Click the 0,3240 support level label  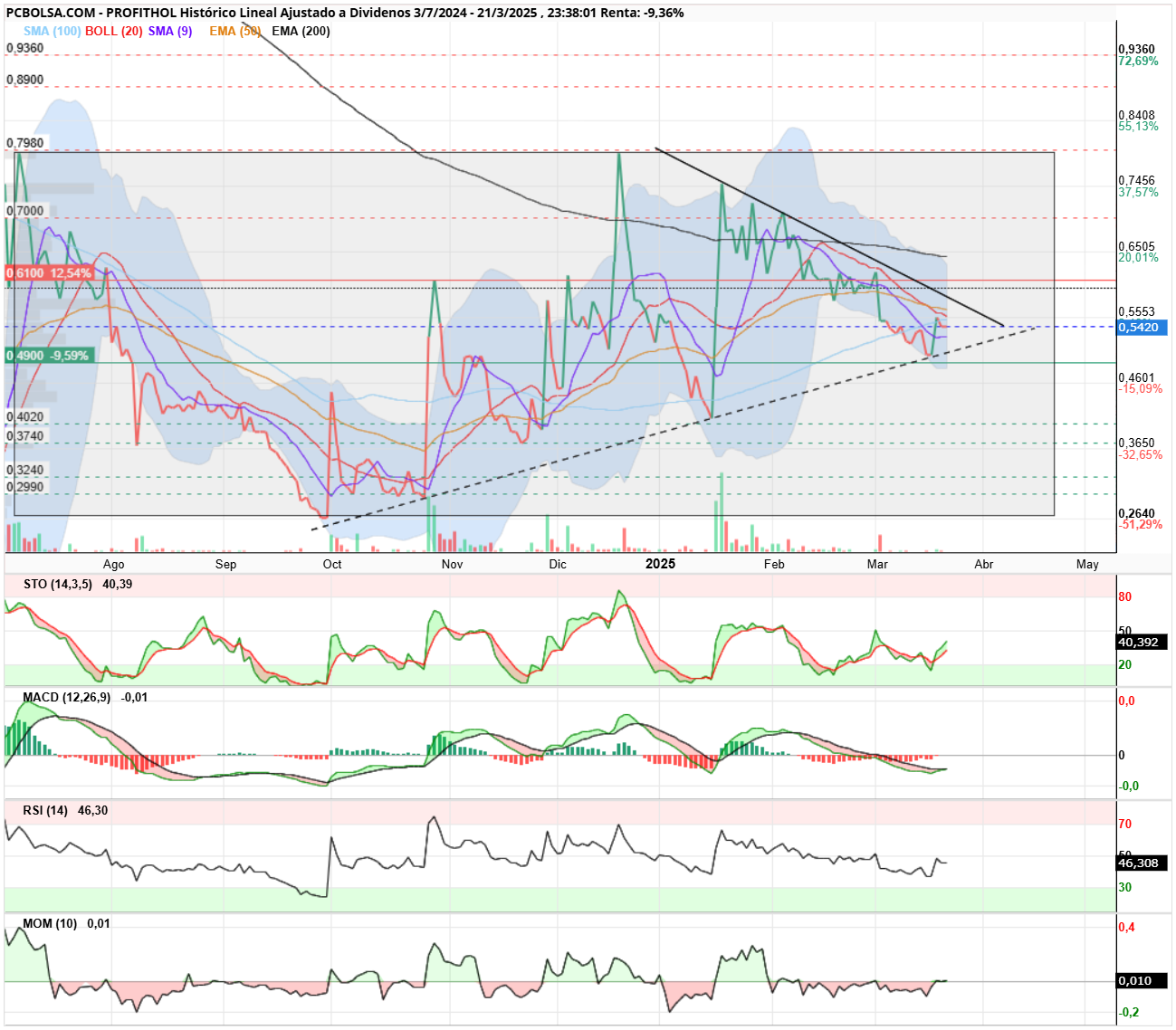tap(25, 471)
